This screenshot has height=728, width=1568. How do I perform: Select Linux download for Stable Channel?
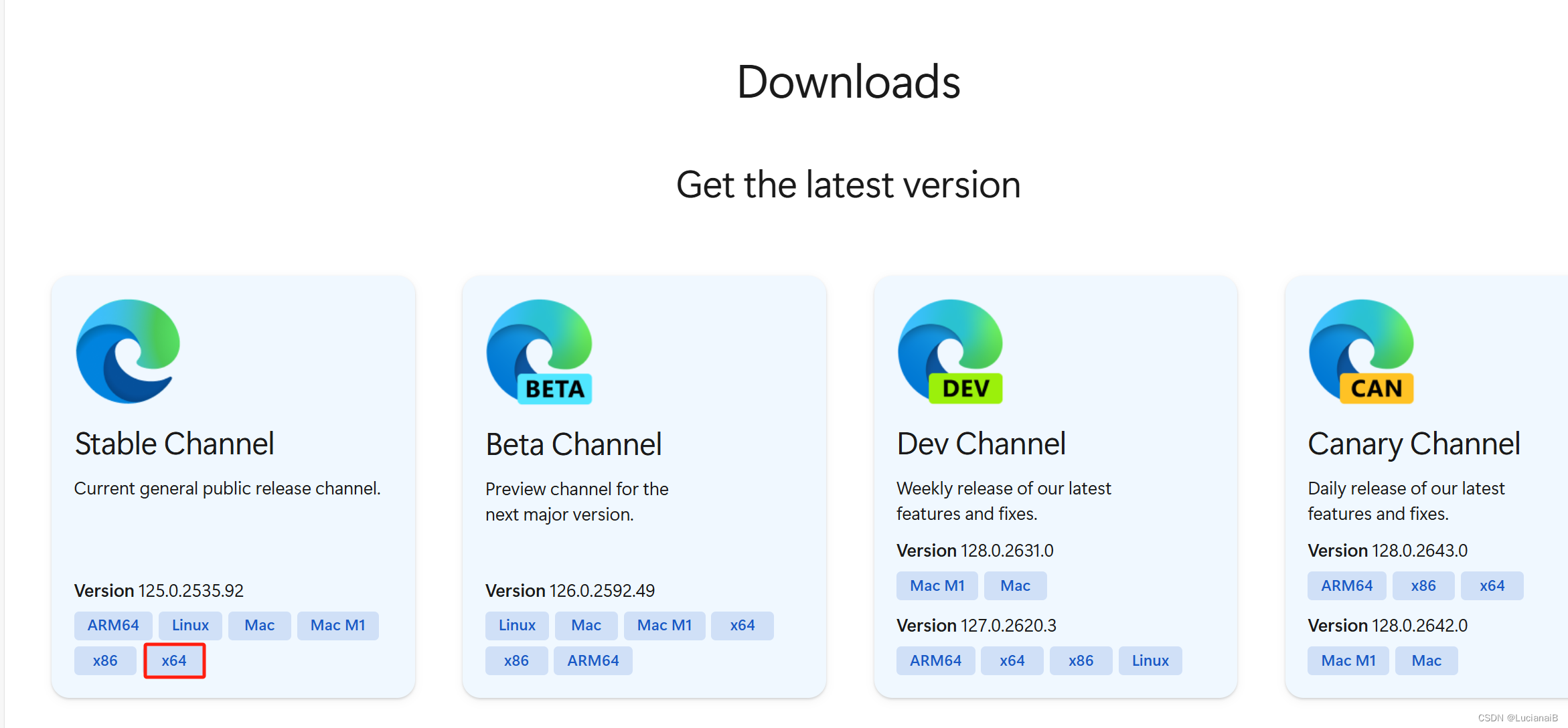click(x=190, y=625)
